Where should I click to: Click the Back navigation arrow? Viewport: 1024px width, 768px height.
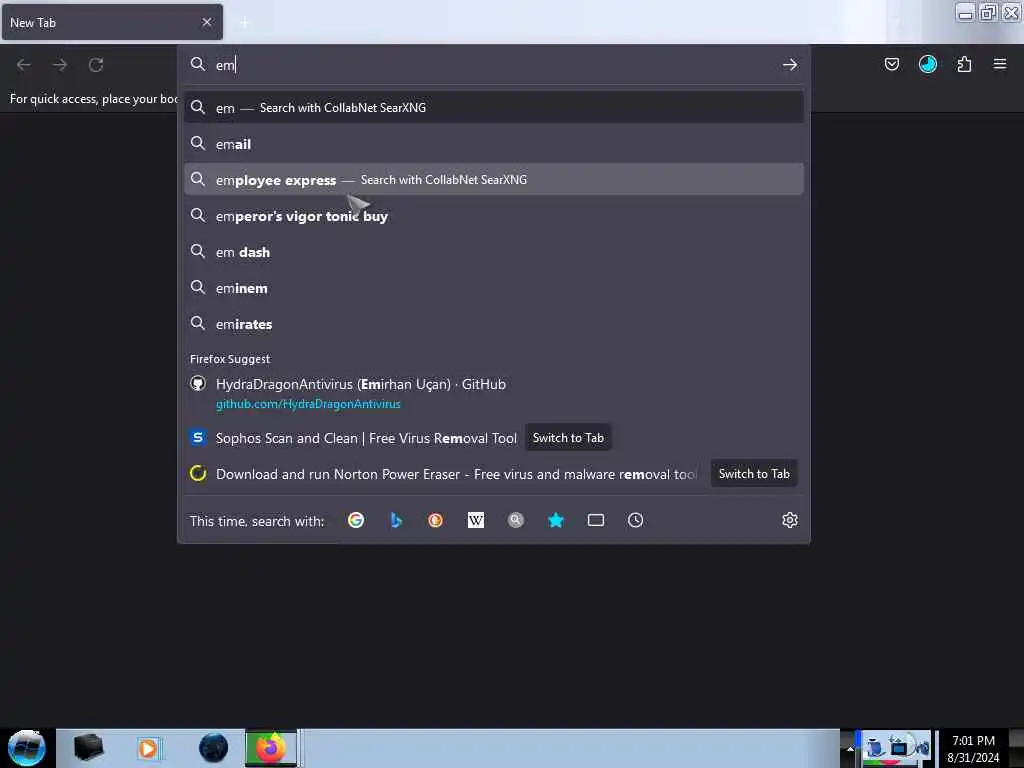click(24, 65)
